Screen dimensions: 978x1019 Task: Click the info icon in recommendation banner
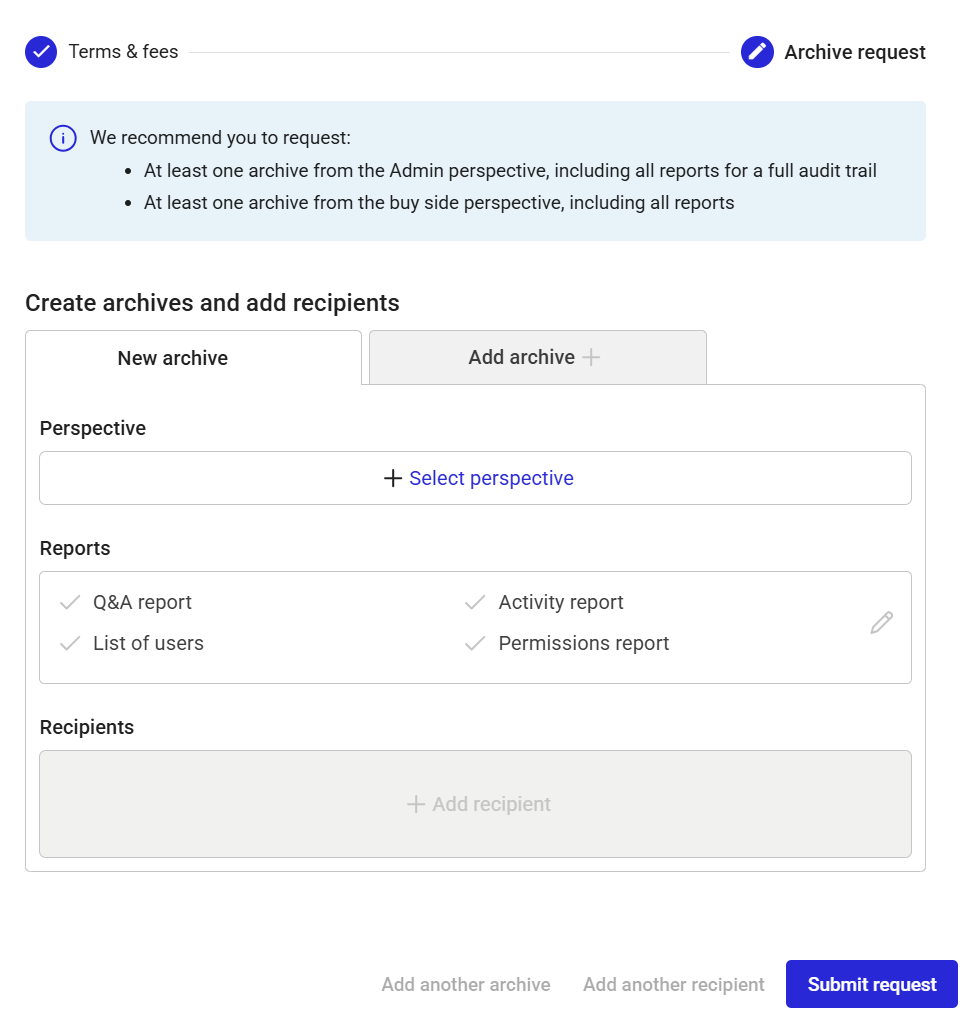click(63, 138)
